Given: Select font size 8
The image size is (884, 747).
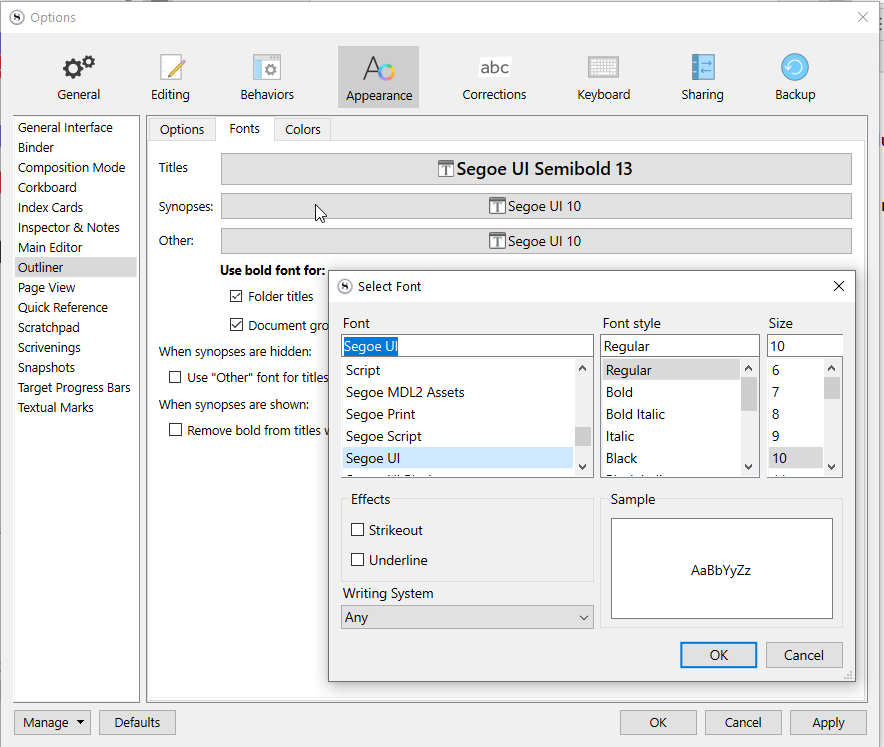Looking at the screenshot, I should tap(796, 414).
